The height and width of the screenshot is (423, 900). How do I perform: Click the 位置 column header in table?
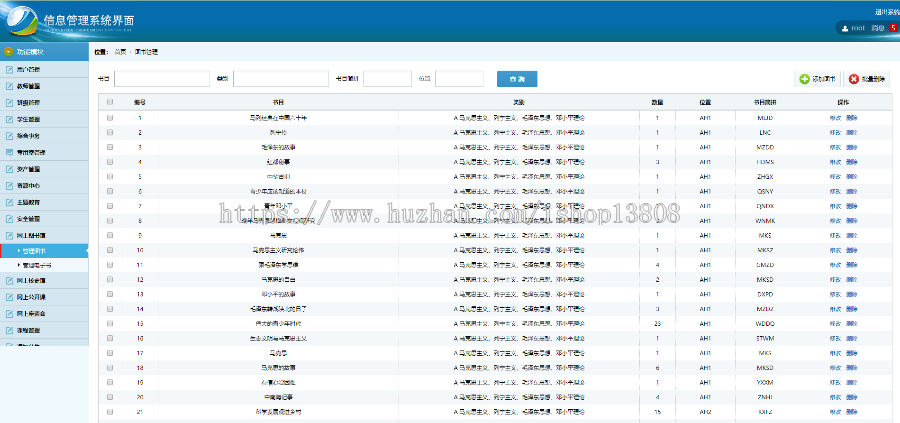point(705,102)
